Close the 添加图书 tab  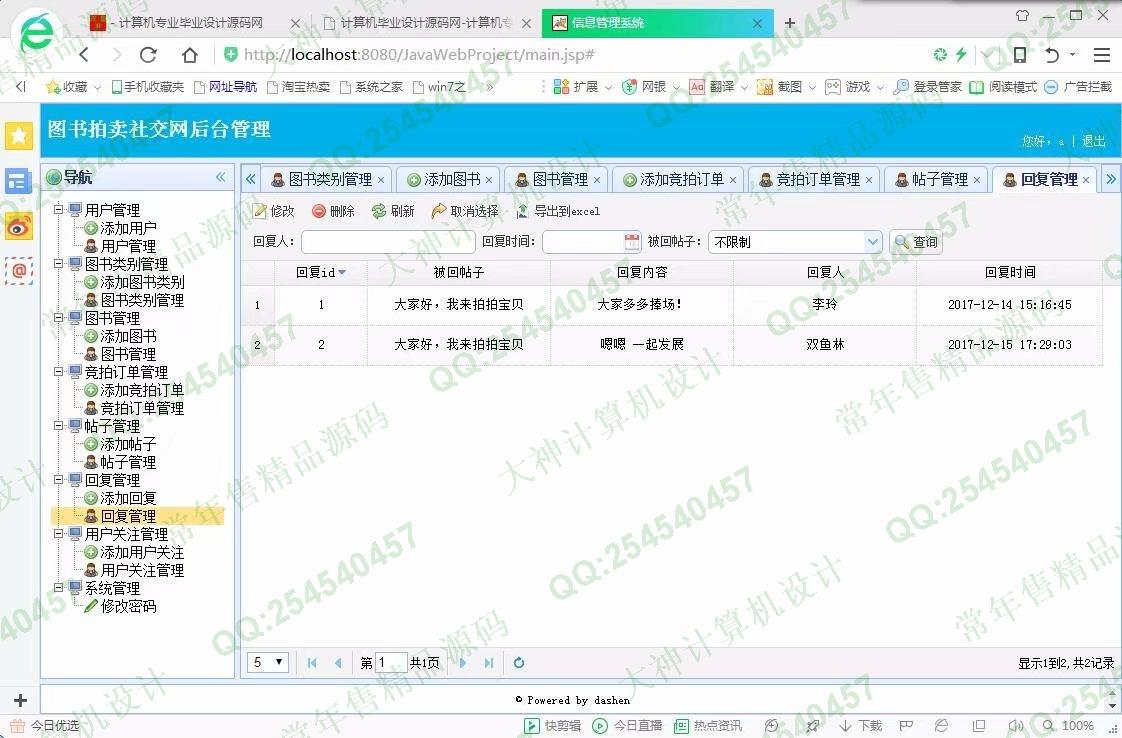coord(489,180)
